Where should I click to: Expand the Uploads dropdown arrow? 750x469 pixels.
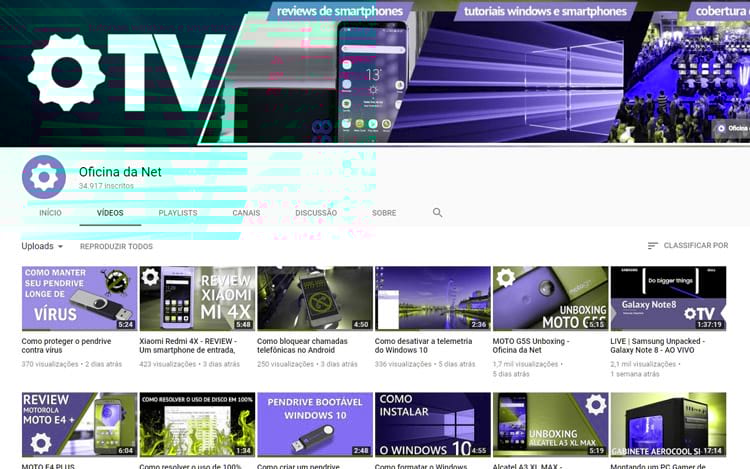point(60,246)
